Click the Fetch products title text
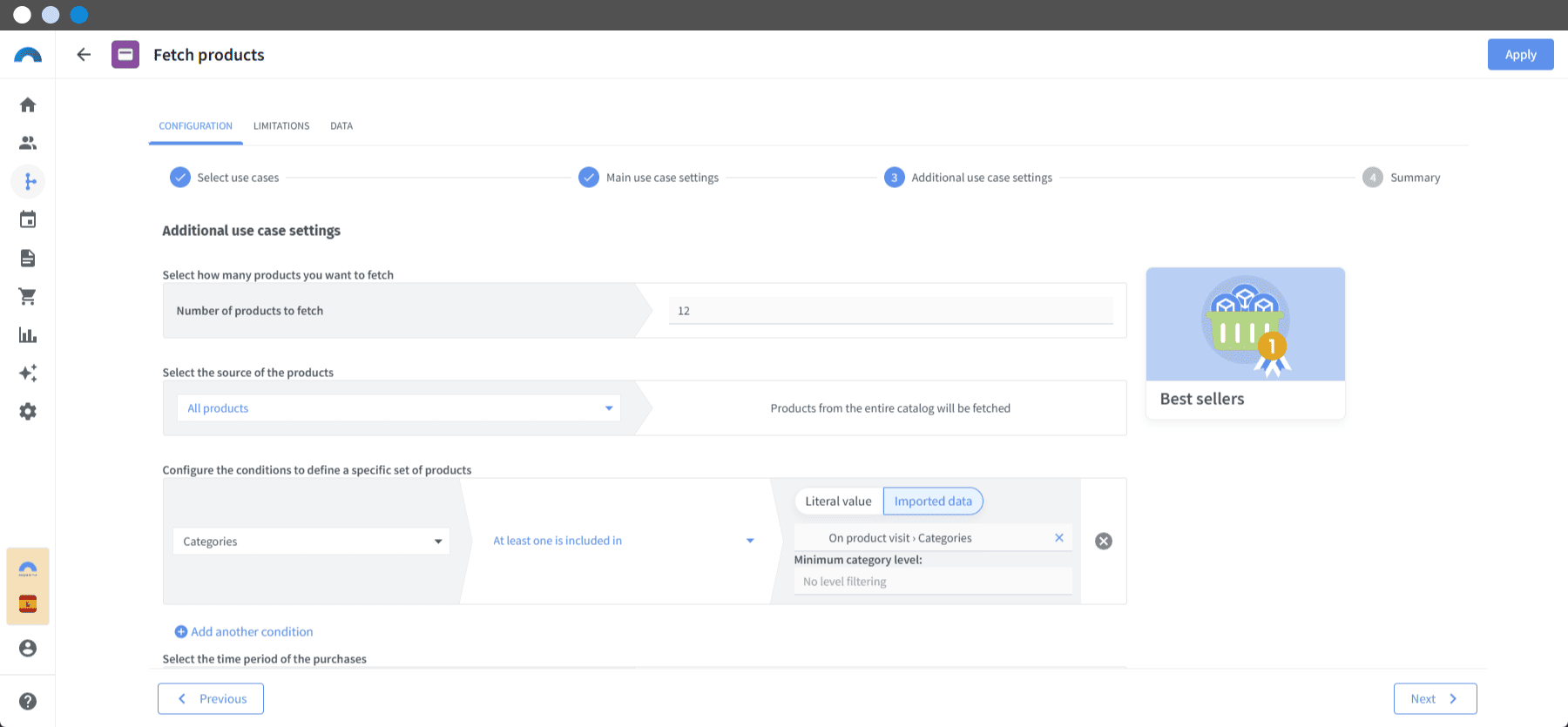 coord(209,55)
